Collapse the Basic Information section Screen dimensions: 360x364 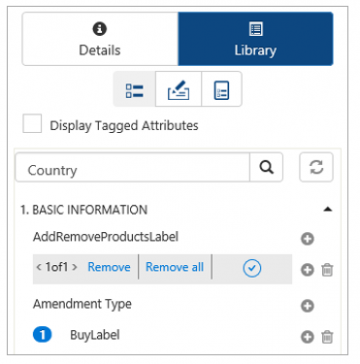point(328,209)
